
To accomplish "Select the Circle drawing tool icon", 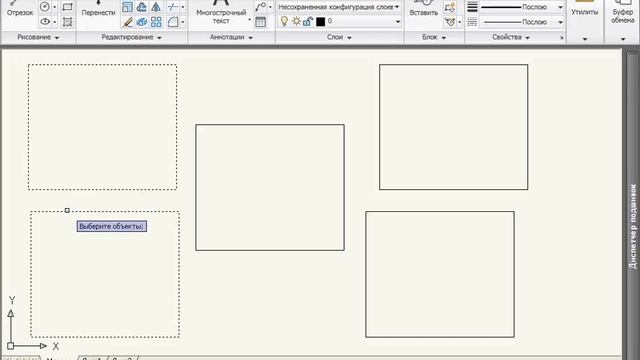I will [x=45, y=7].
